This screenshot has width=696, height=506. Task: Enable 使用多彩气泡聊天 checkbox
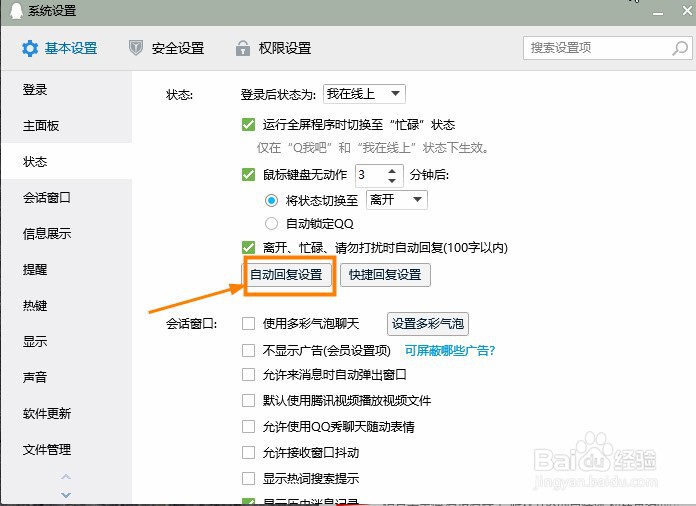click(x=248, y=324)
